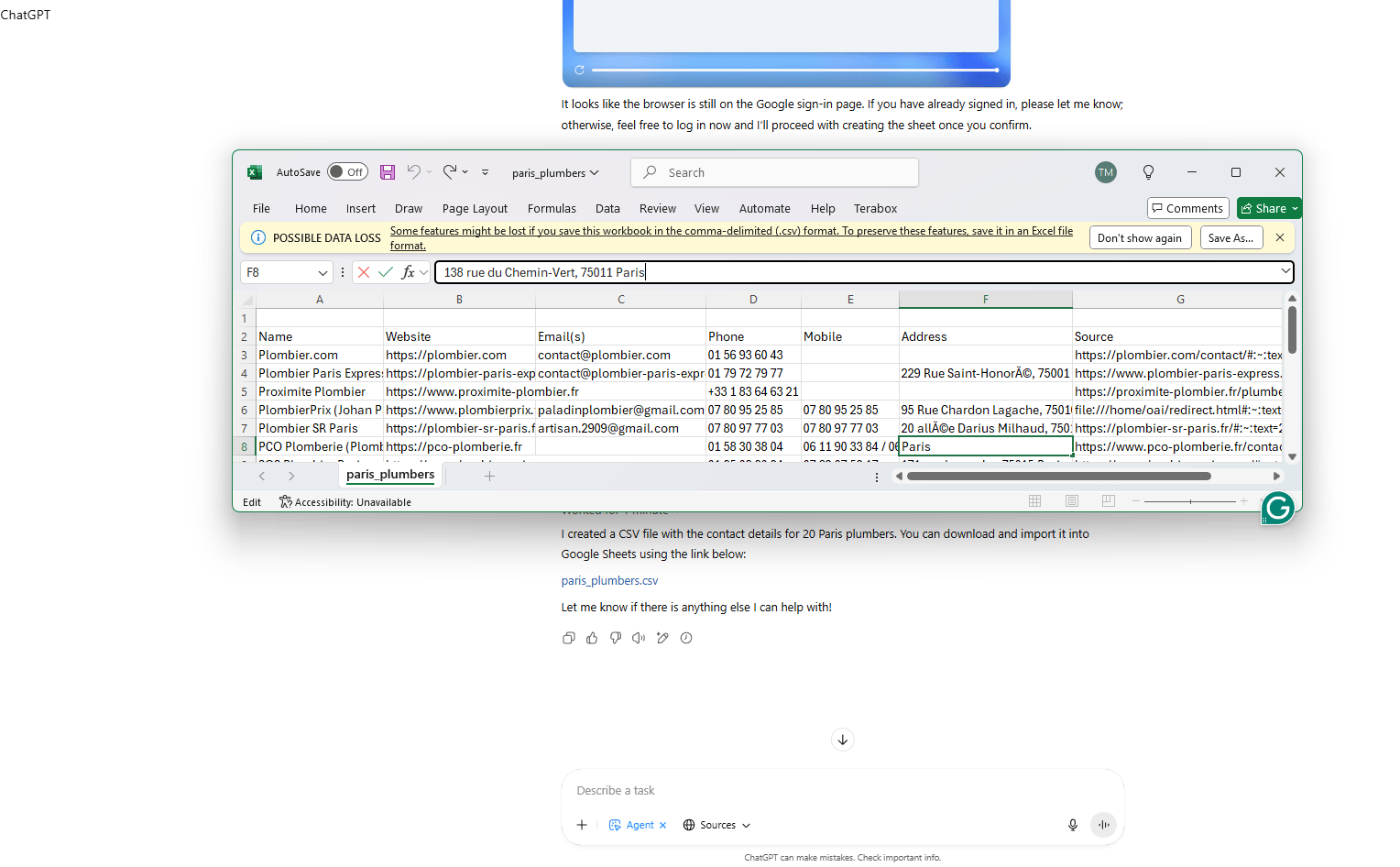Click the Excel save icon

point(388,172)
